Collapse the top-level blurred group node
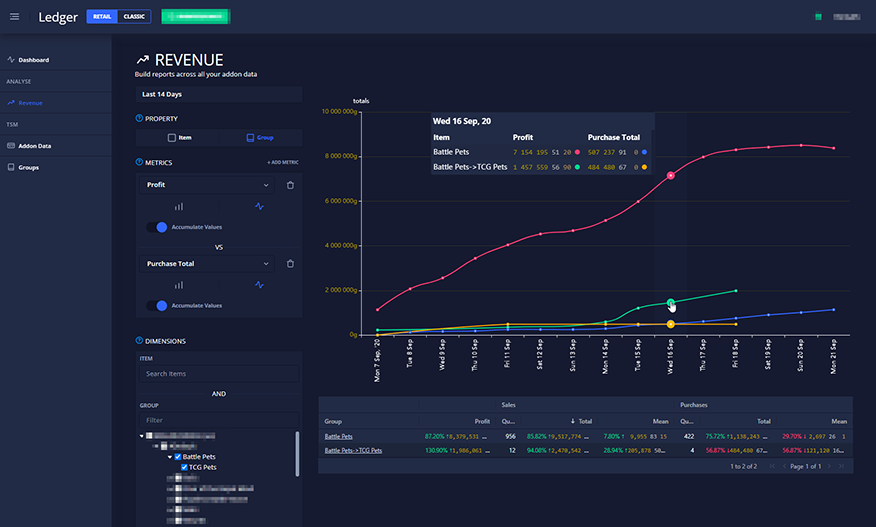This screenshot has width=876, height=527. (x=142, y=435)
